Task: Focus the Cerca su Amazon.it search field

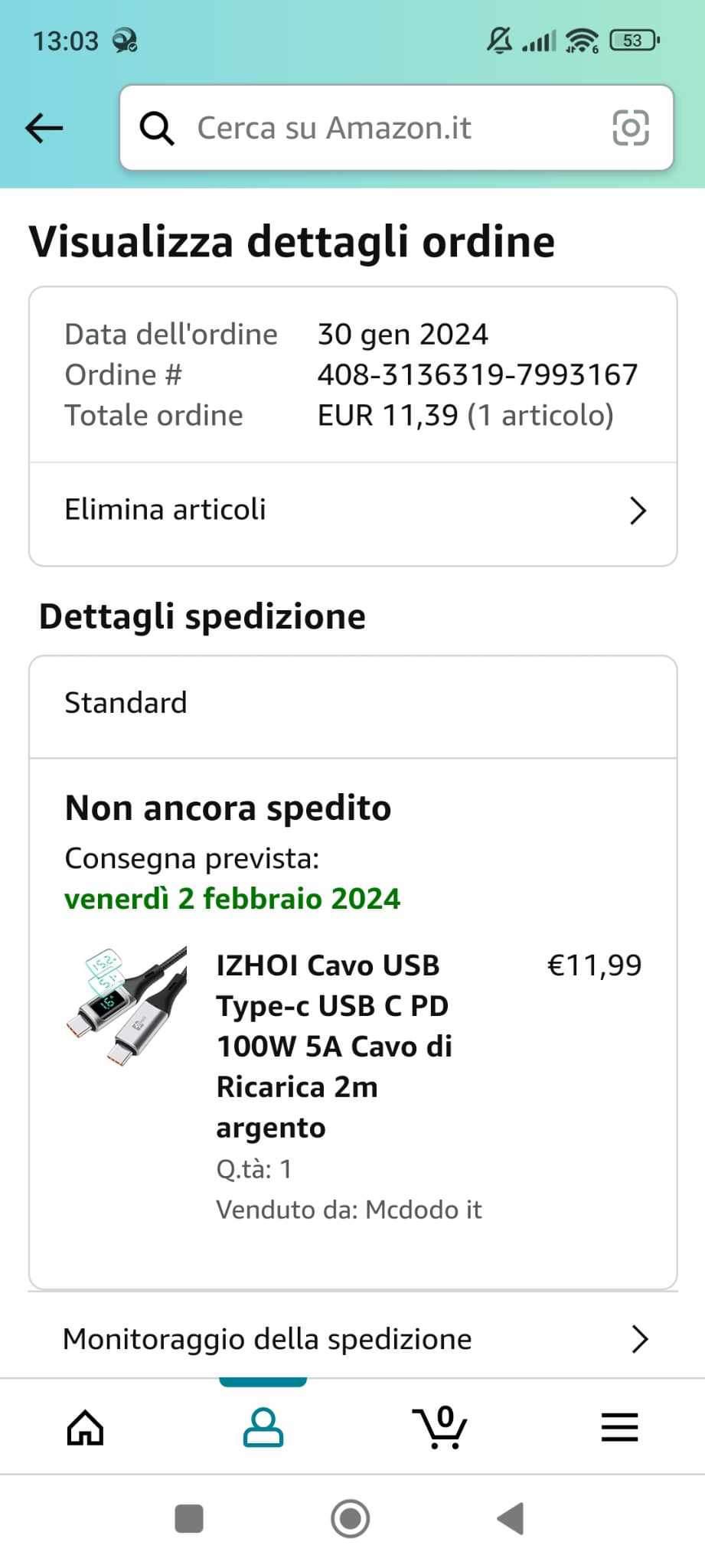Action: pyautogui.click(x=397, y=128)
